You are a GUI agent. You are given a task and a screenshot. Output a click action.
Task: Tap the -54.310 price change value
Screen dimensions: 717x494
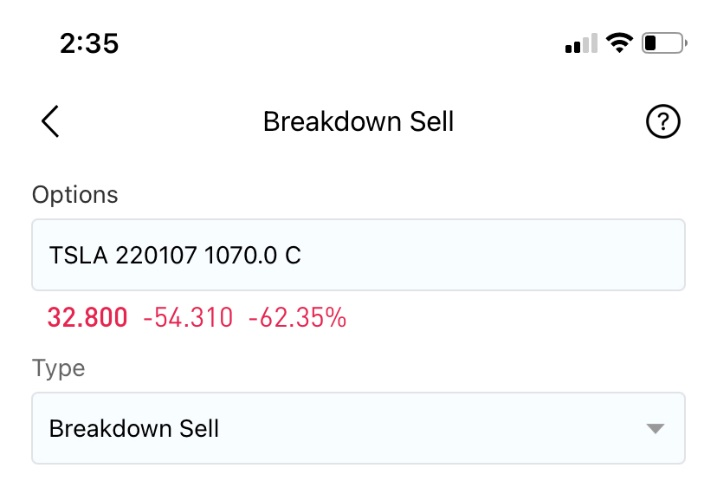(x=188, y=317)
